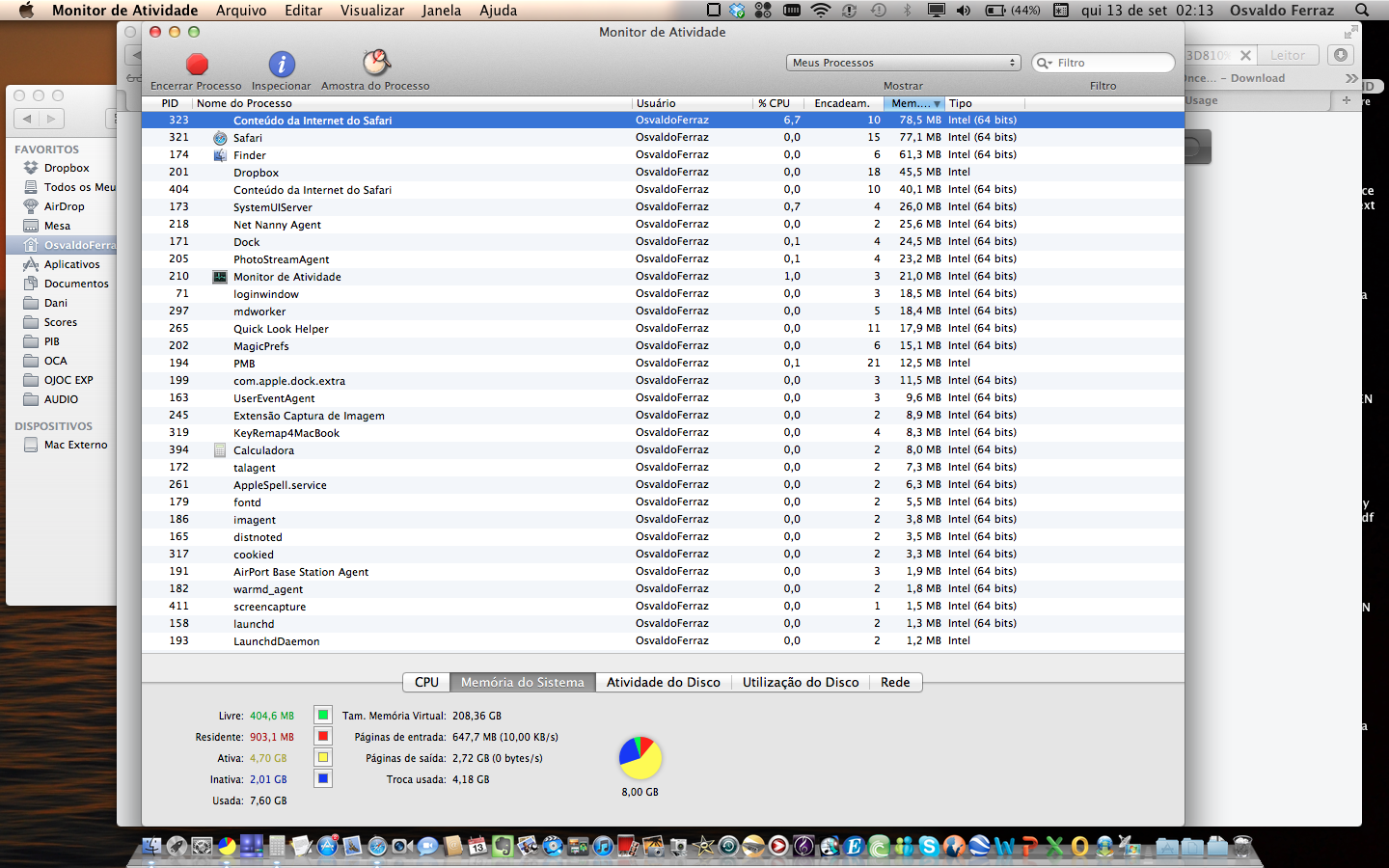Click the Leitor button in Safari
The width and height of the screenshot is (1389, 868).
point(1288,55)
